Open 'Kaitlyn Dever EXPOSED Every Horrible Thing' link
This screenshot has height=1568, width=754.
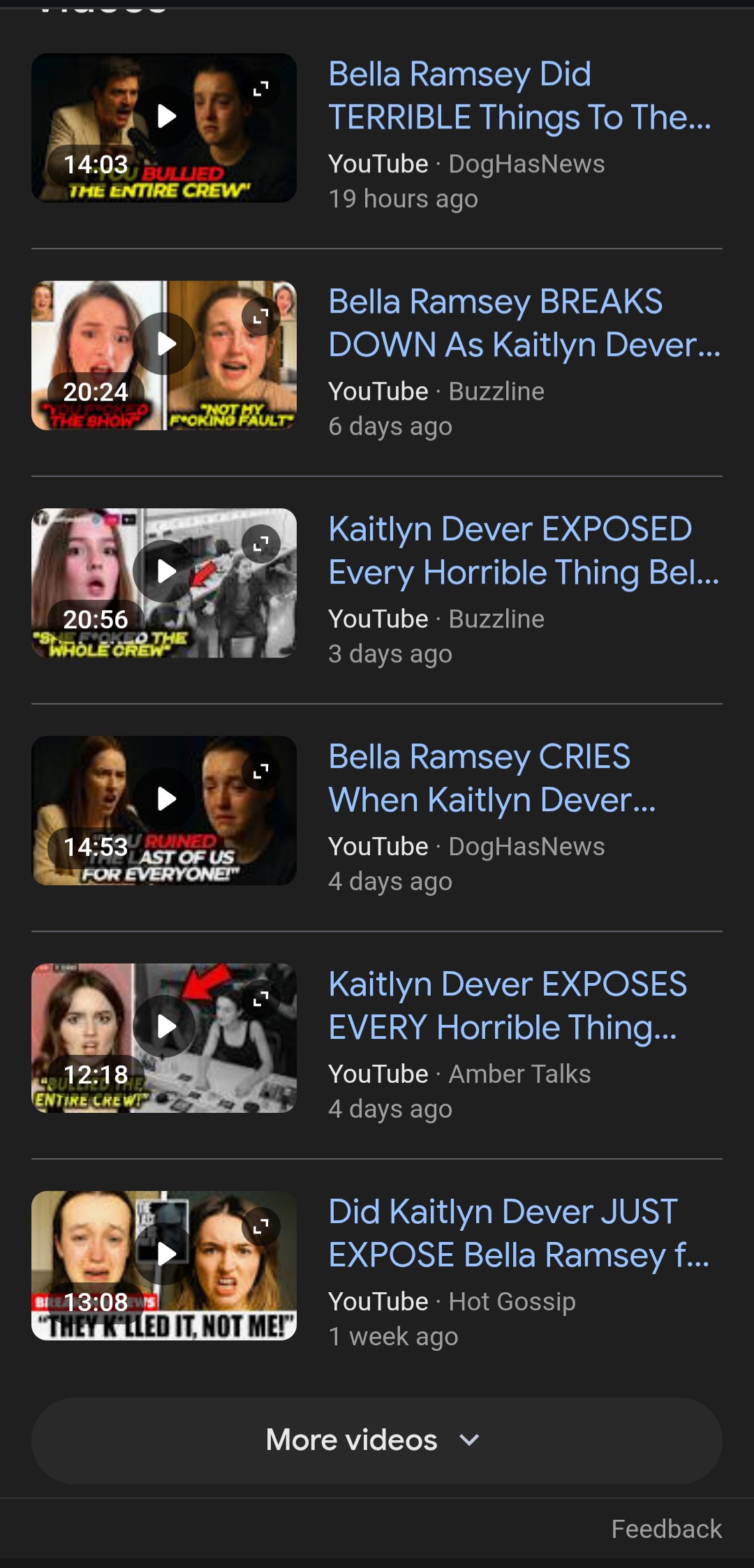pos(524,551)
